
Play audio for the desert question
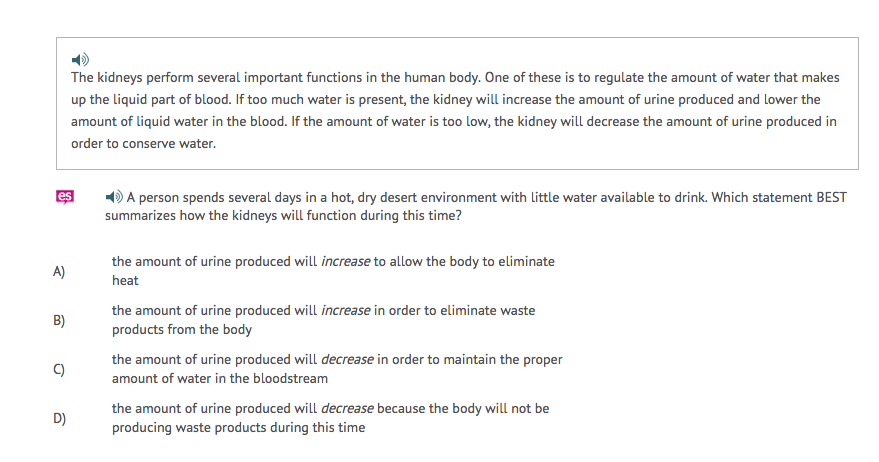(114, 197)
